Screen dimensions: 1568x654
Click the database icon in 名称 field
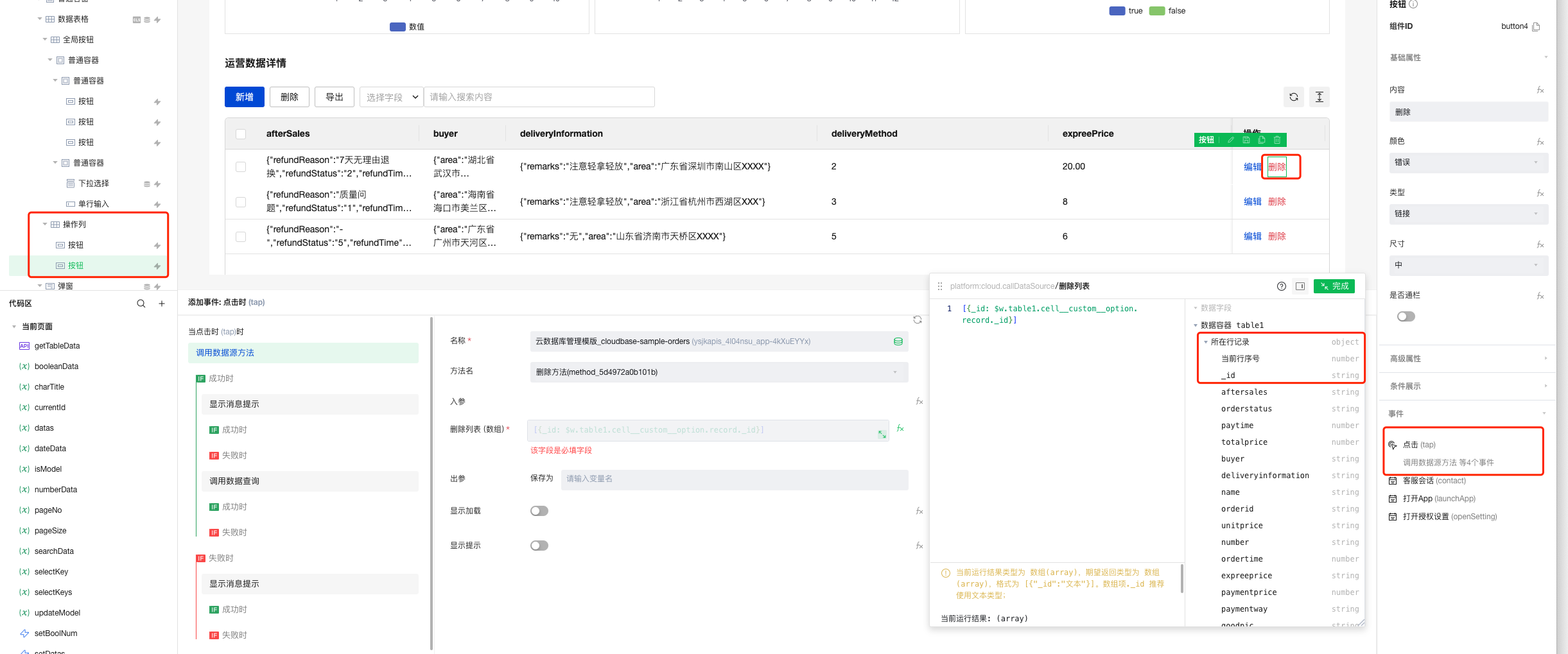(x=898, y=341)
